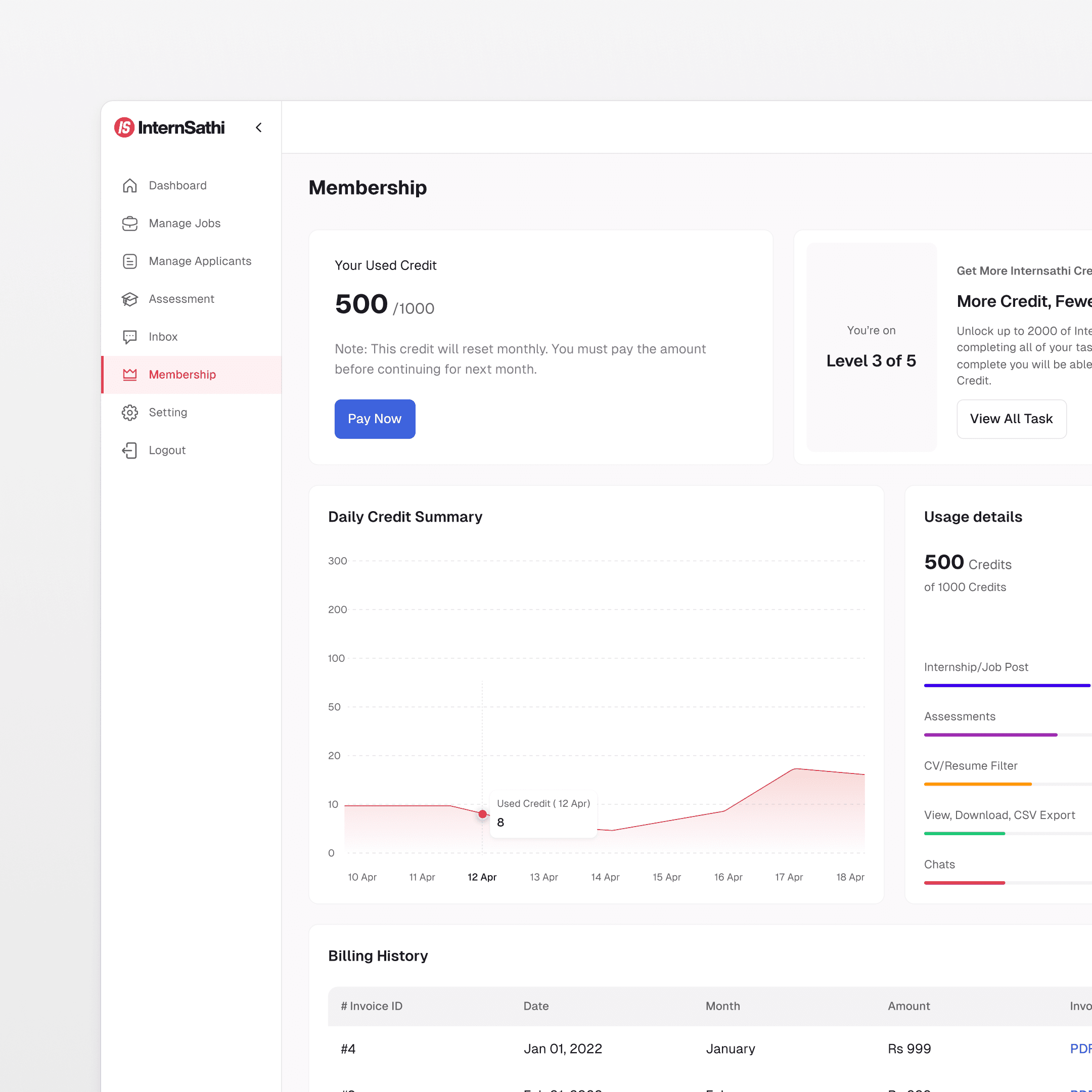
Task: Click the Assessment graduation cap icon
Action: click(130, 299)
